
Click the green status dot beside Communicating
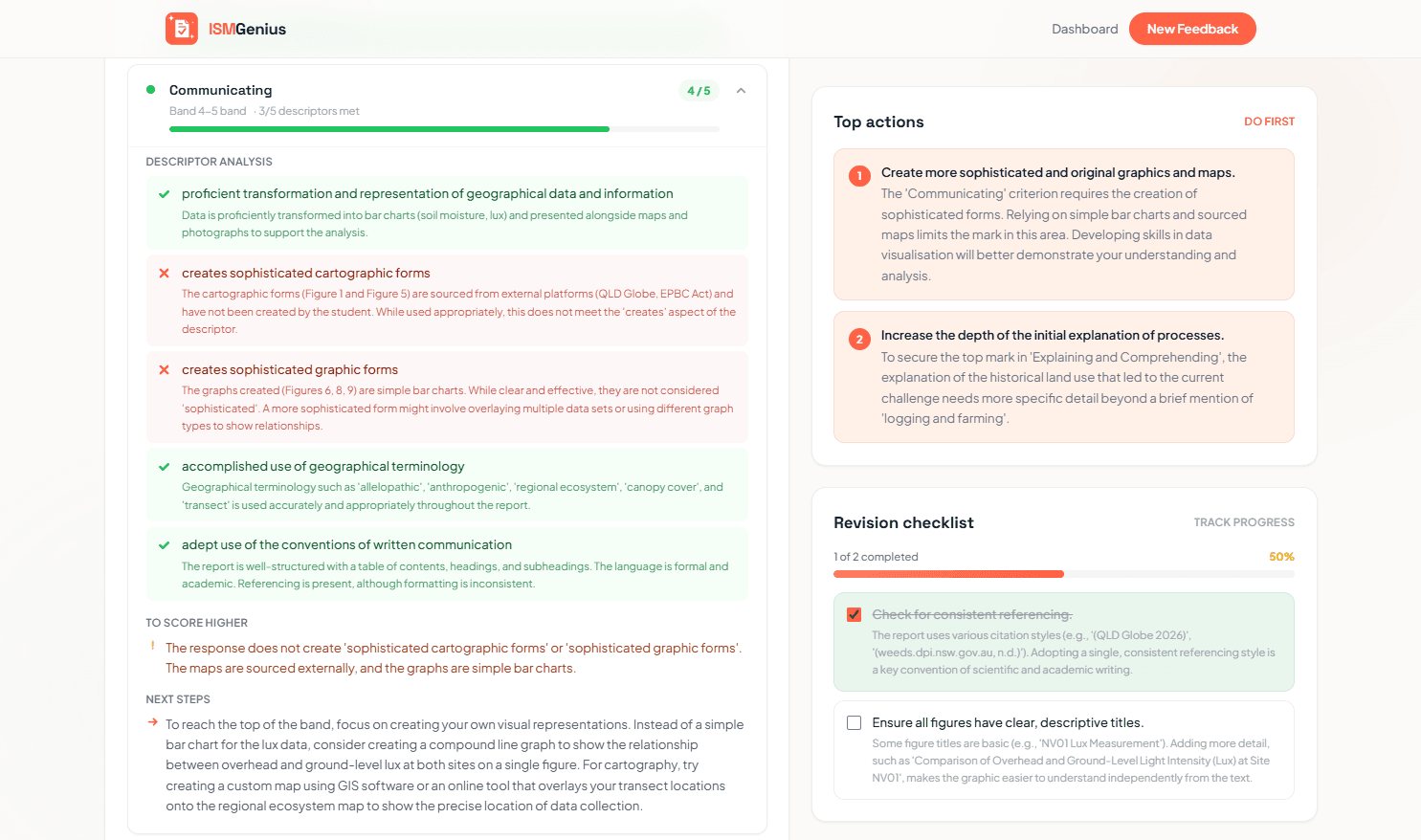click(150, 90)
